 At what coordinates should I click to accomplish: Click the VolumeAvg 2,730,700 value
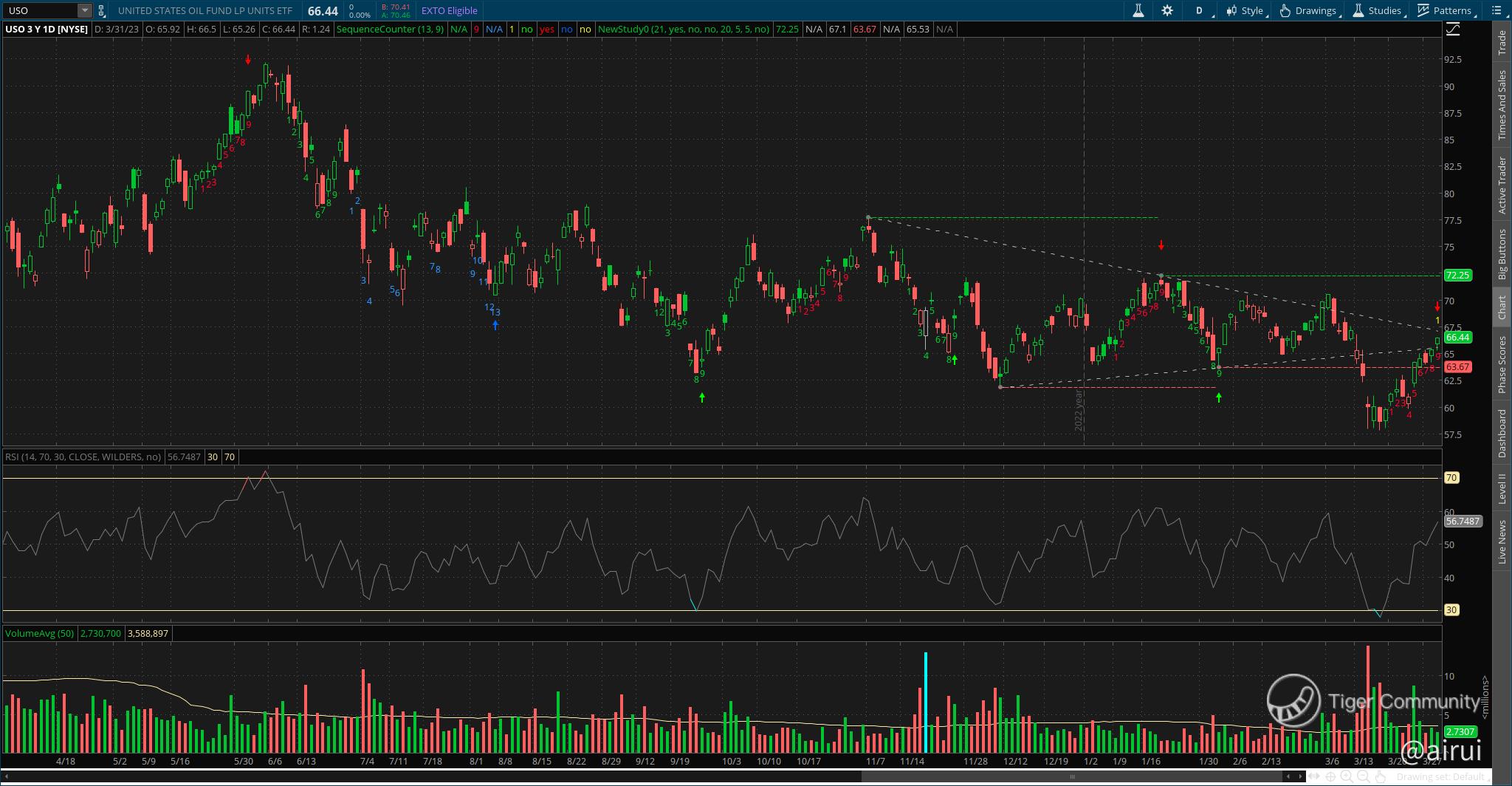pos(100,633)
